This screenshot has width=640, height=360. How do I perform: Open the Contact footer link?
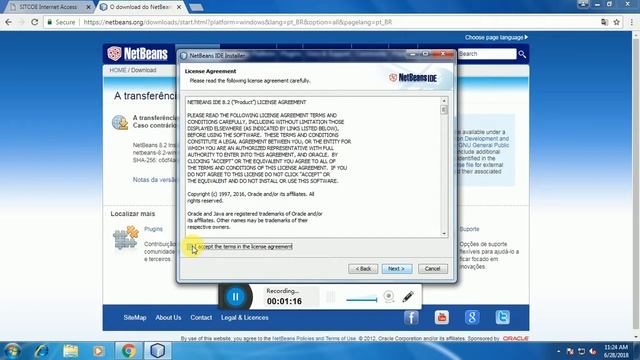(x=201, y=317)
